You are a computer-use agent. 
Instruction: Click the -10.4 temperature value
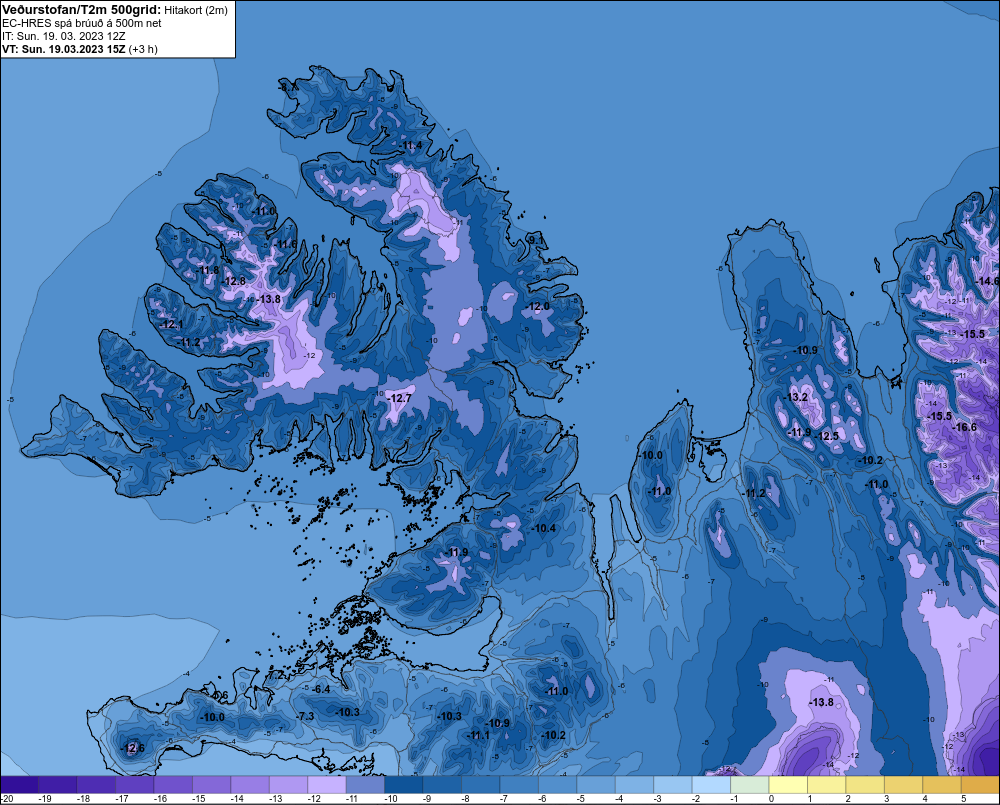pyautogui.click(x=544, y=528)
